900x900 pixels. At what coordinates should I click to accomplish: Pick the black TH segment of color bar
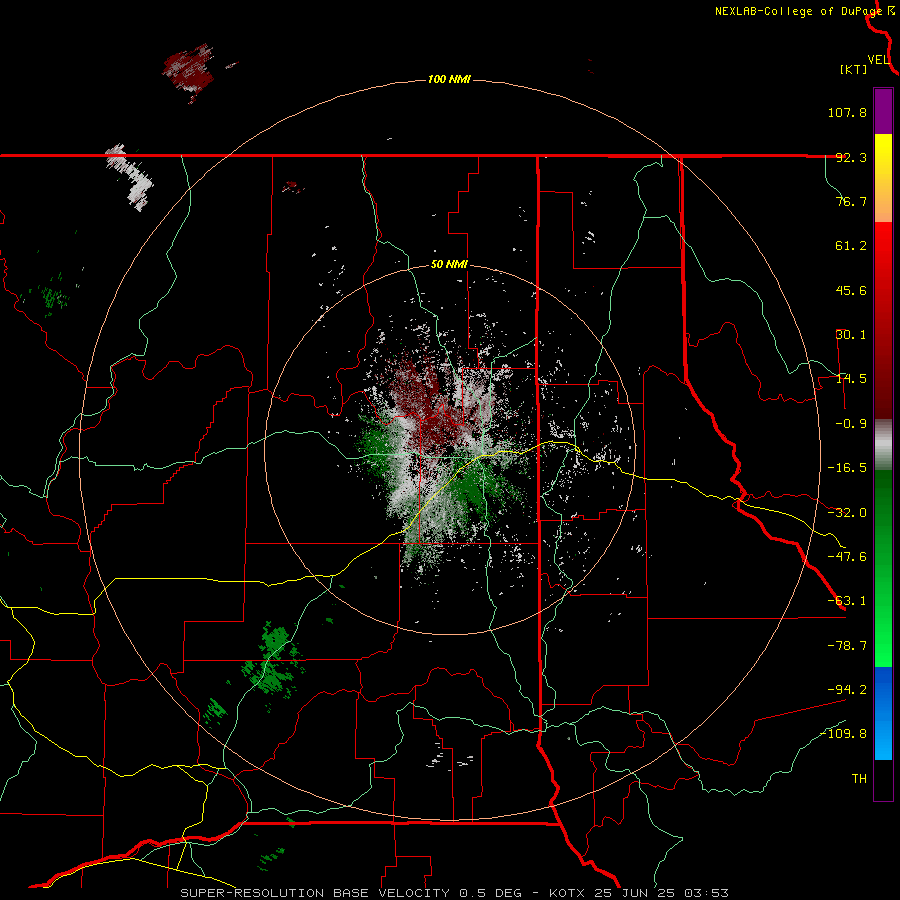[x=883, y=779]
